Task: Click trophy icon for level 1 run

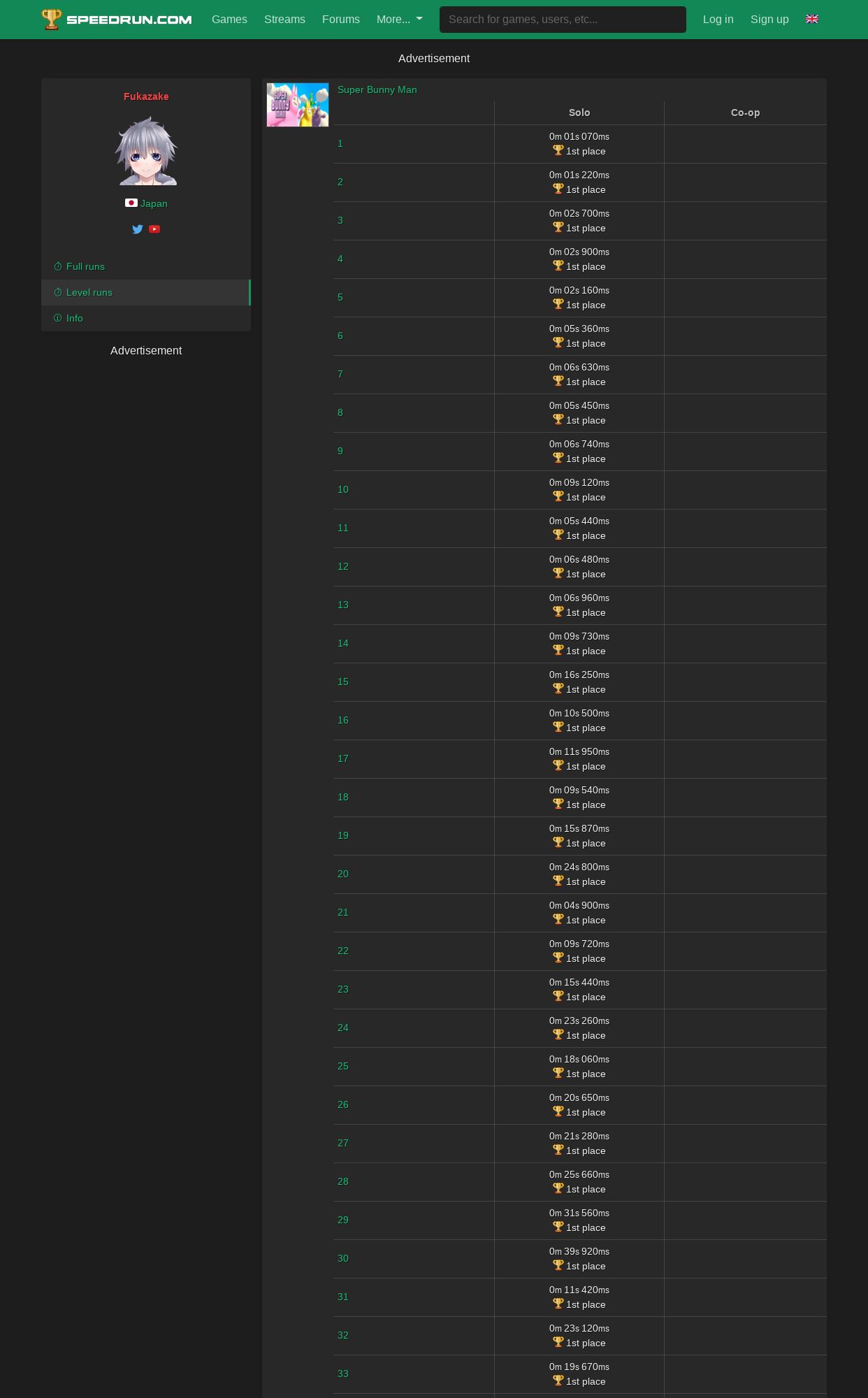Action: (x=558, y=150)
